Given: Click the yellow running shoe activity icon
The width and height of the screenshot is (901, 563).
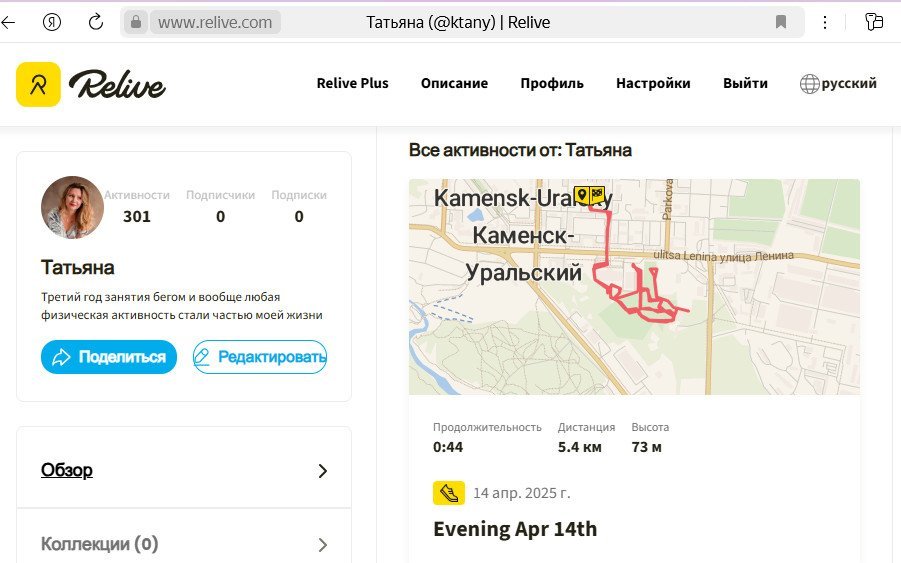Looking at the screenshot, I should tap(449, 493).
